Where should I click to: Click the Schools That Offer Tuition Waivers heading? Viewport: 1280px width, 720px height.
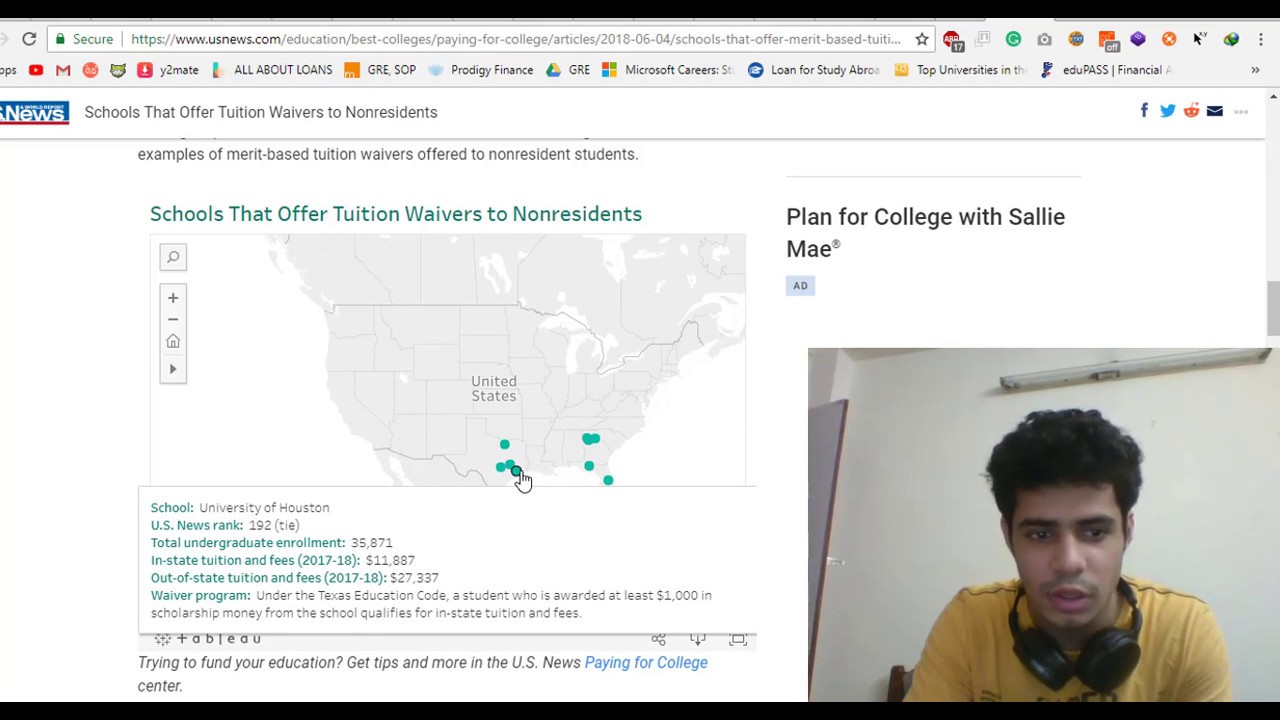point(396,214)
